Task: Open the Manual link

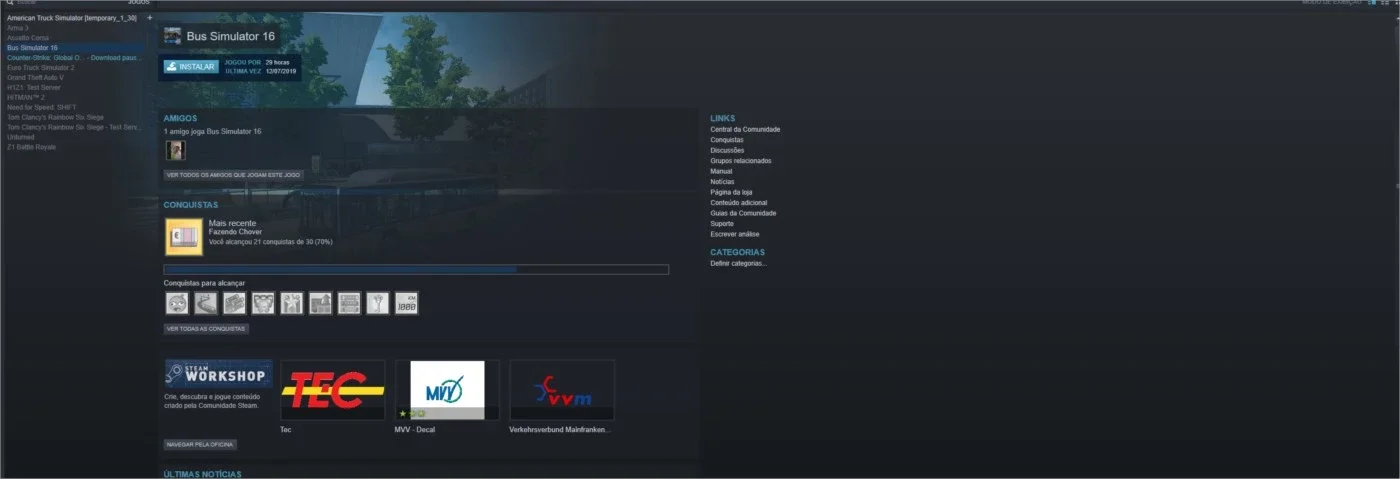Action: pyautogui.click(x=721, y=171)
